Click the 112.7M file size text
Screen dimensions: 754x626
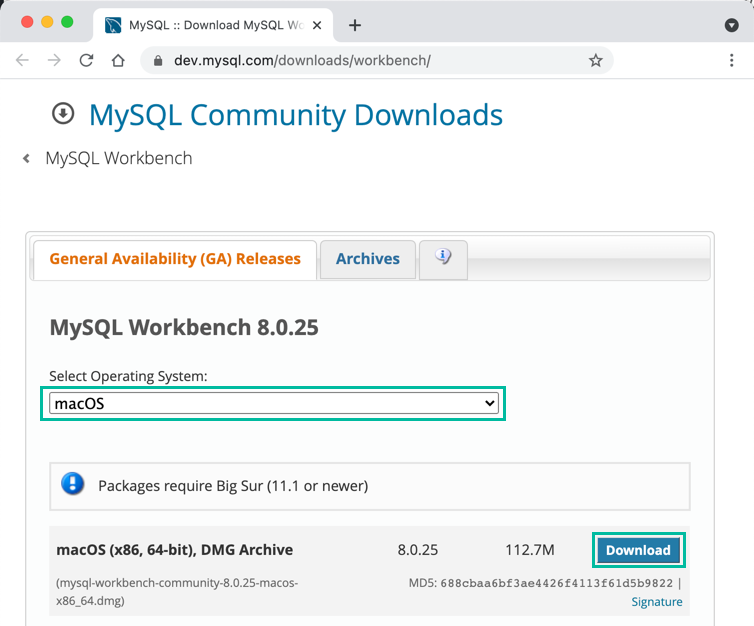[529, 550]
